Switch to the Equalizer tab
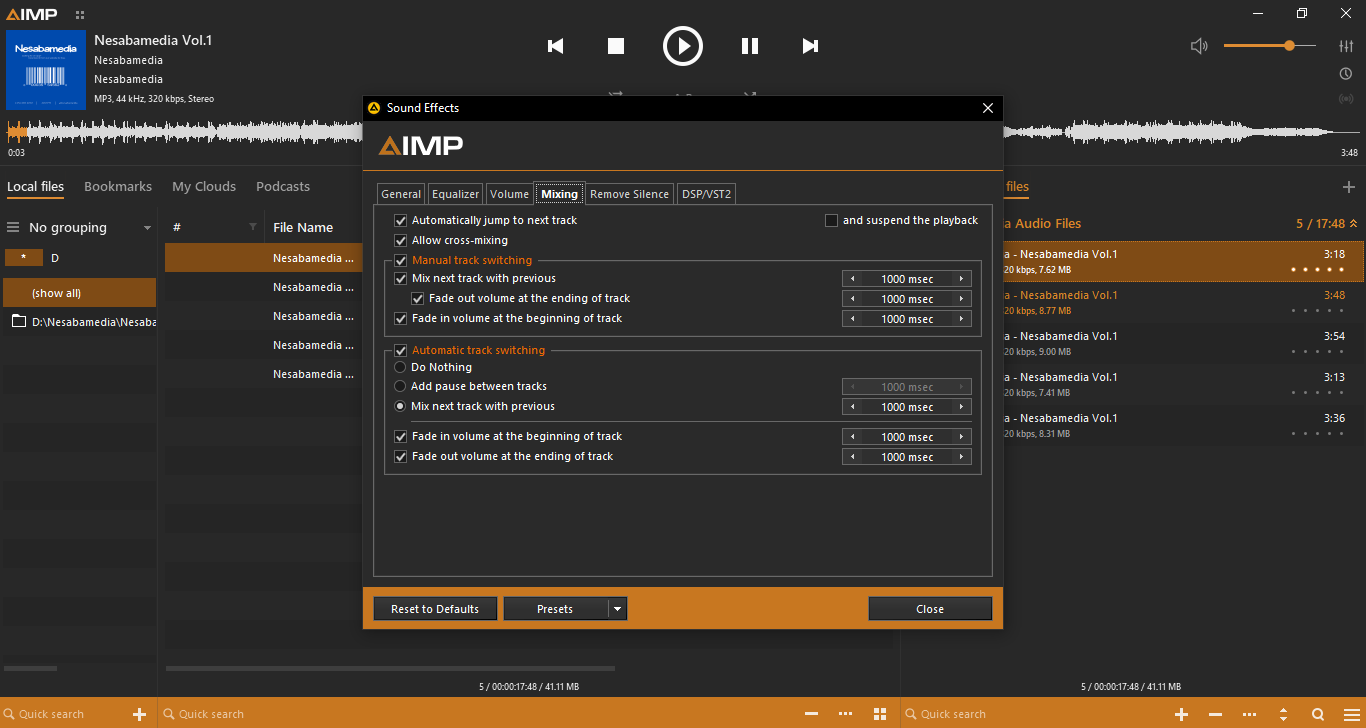This screenshot has height=728, width=1366. coord(456,194)
